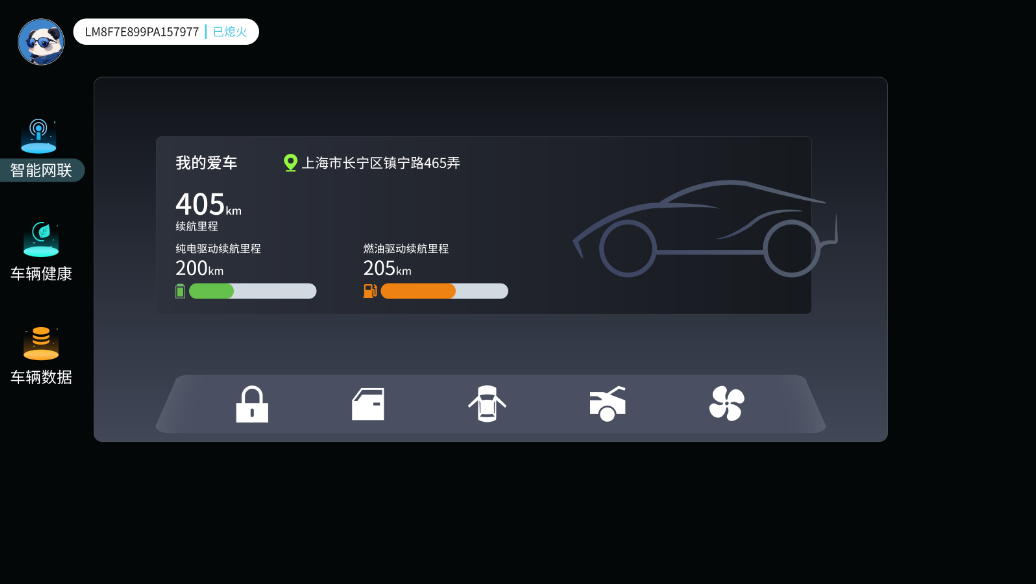Click the green battery level bar
The height and width of the screenshot is (584, 1036).
pos(252,291)
